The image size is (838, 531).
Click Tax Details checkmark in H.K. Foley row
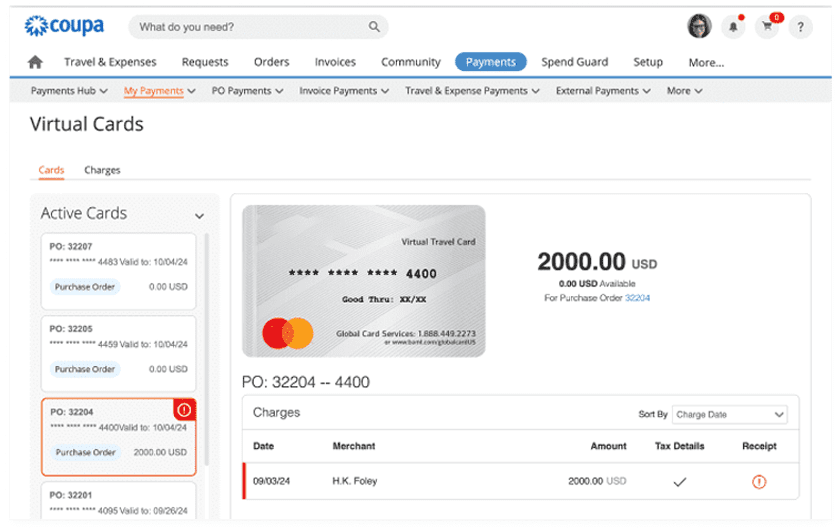tap(679, 482)
